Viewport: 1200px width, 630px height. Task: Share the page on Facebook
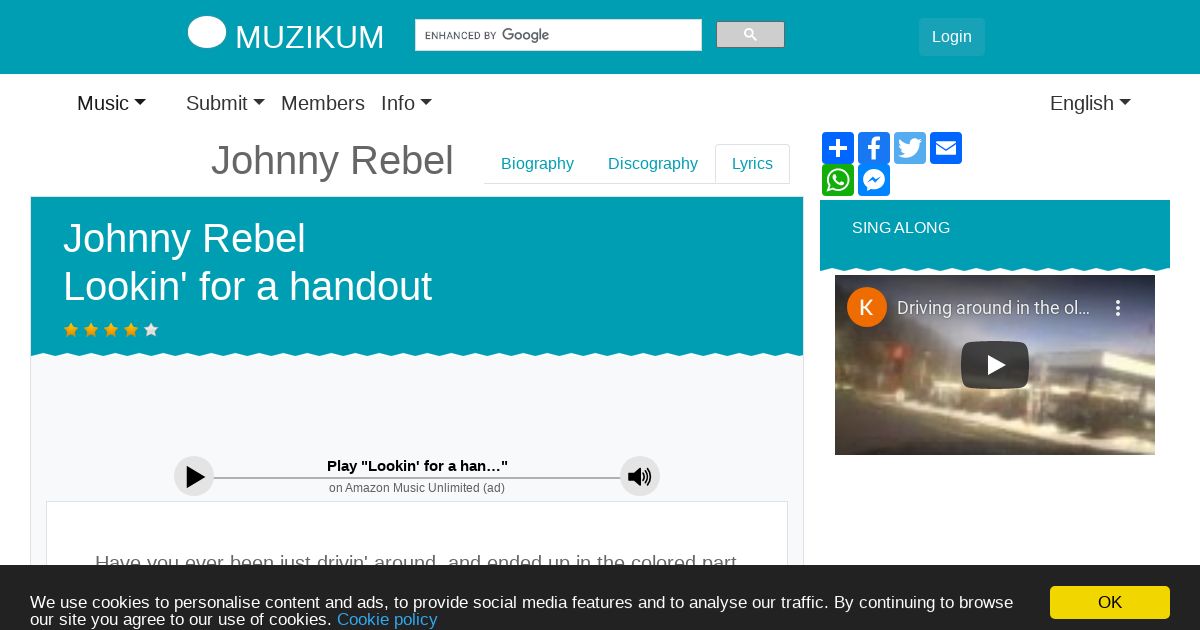tap(874, 148)
